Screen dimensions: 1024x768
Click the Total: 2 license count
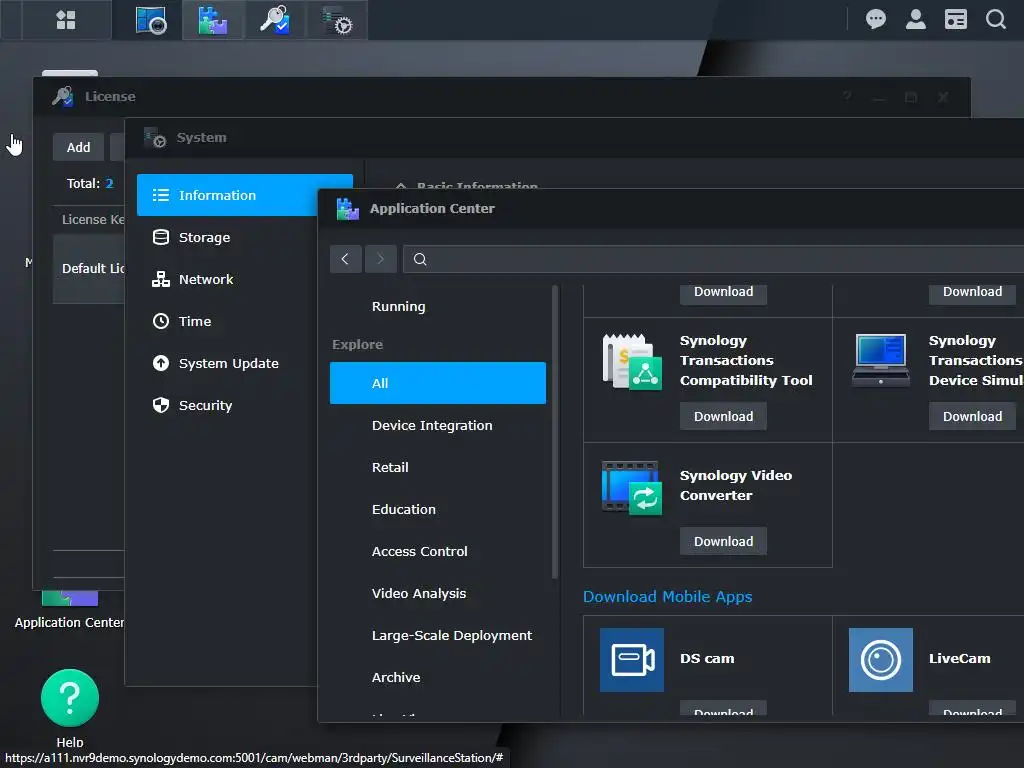coord(90,184)
